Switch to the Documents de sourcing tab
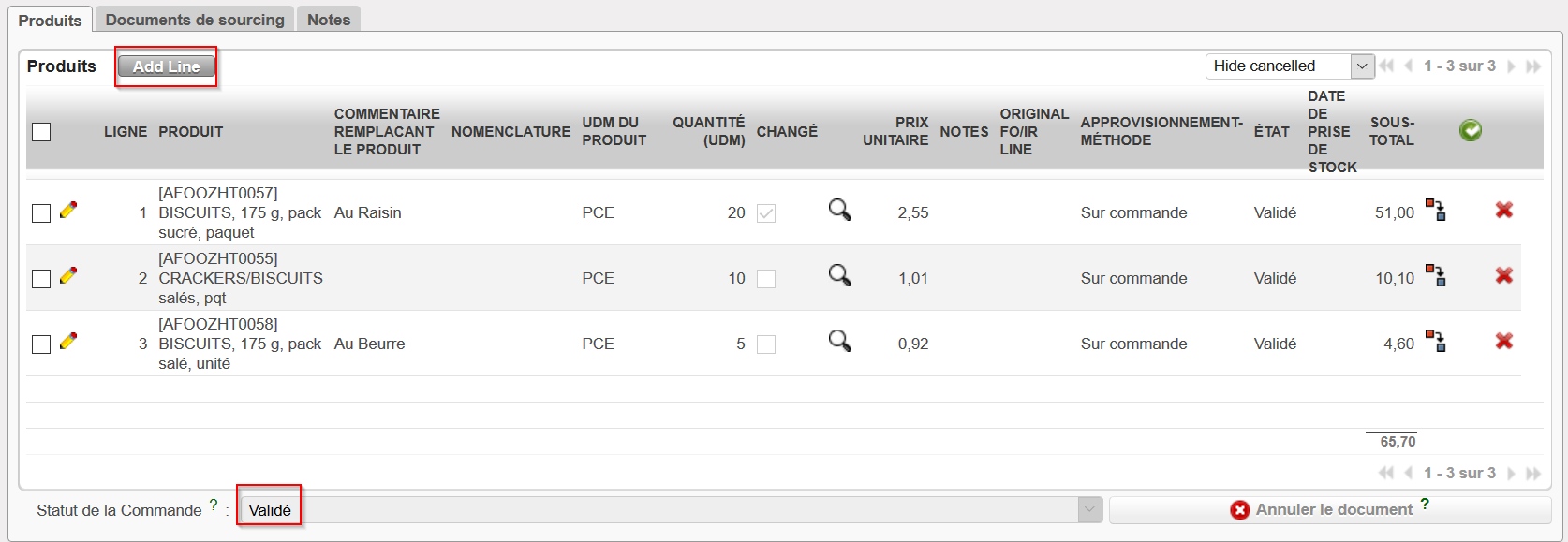The image size is (1568, 542). [195, 20]
